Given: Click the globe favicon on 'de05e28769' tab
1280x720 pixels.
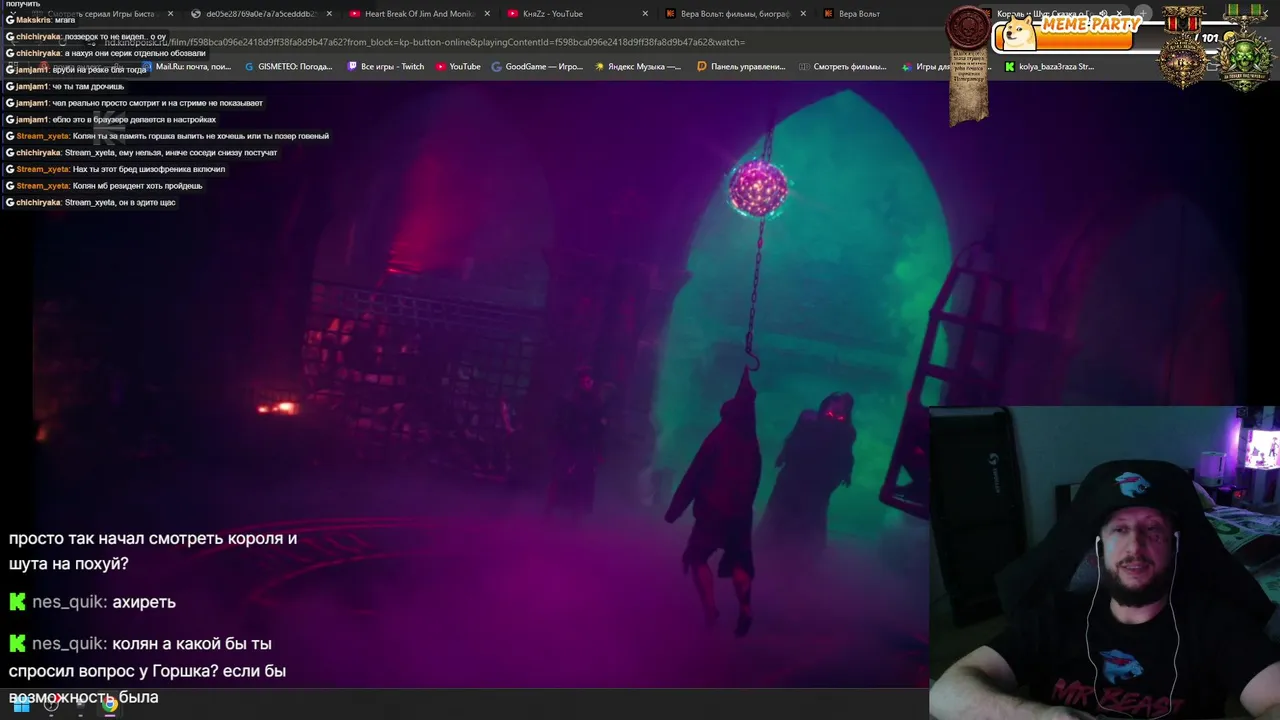Looking at the screenshot, I should pyautogui.click(x=196, y=14).
